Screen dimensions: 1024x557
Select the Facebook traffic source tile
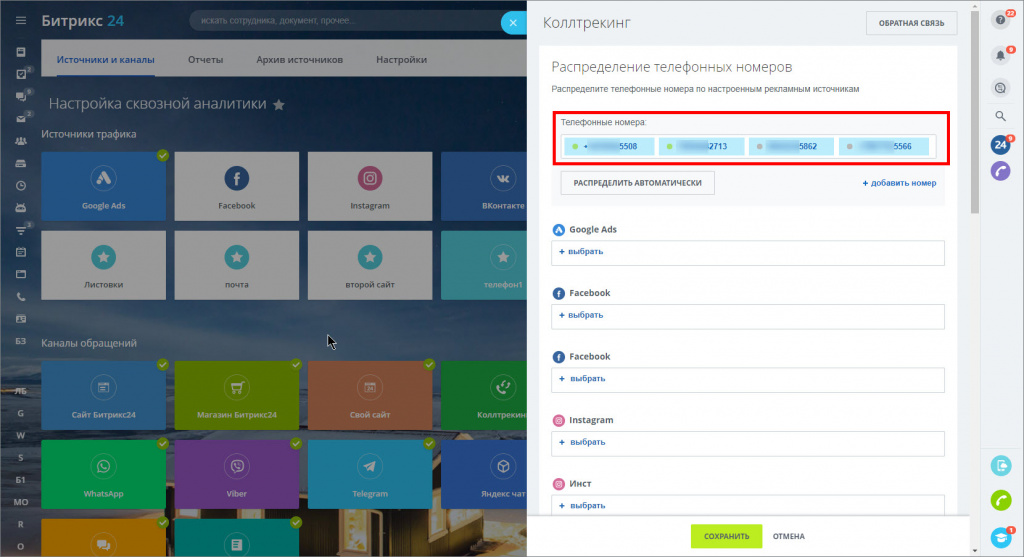click(236, 186)
